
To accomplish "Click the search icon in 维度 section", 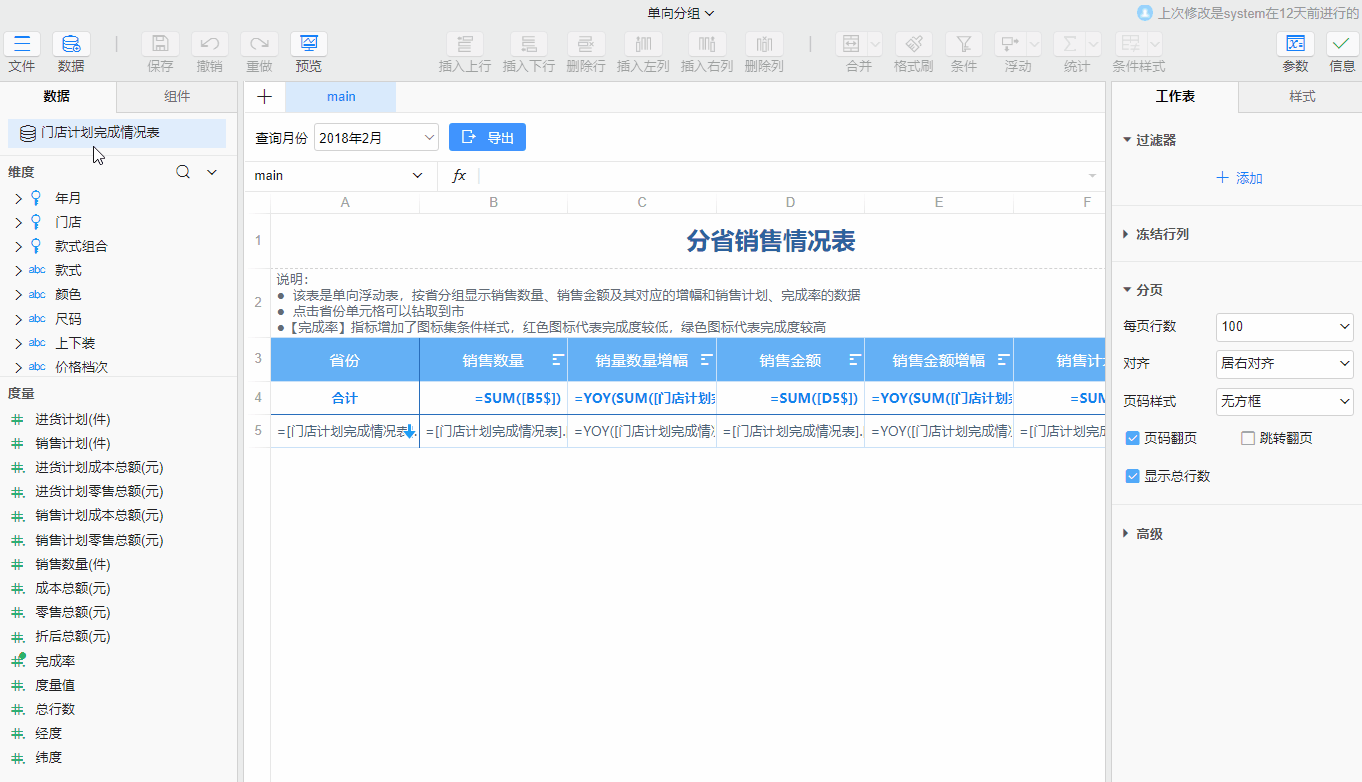I will 183,172.
